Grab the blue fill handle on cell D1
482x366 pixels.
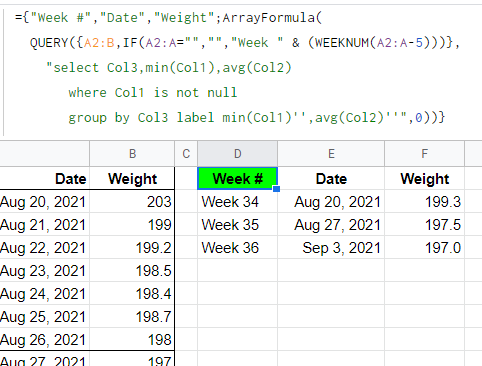(x=276, y=189)
